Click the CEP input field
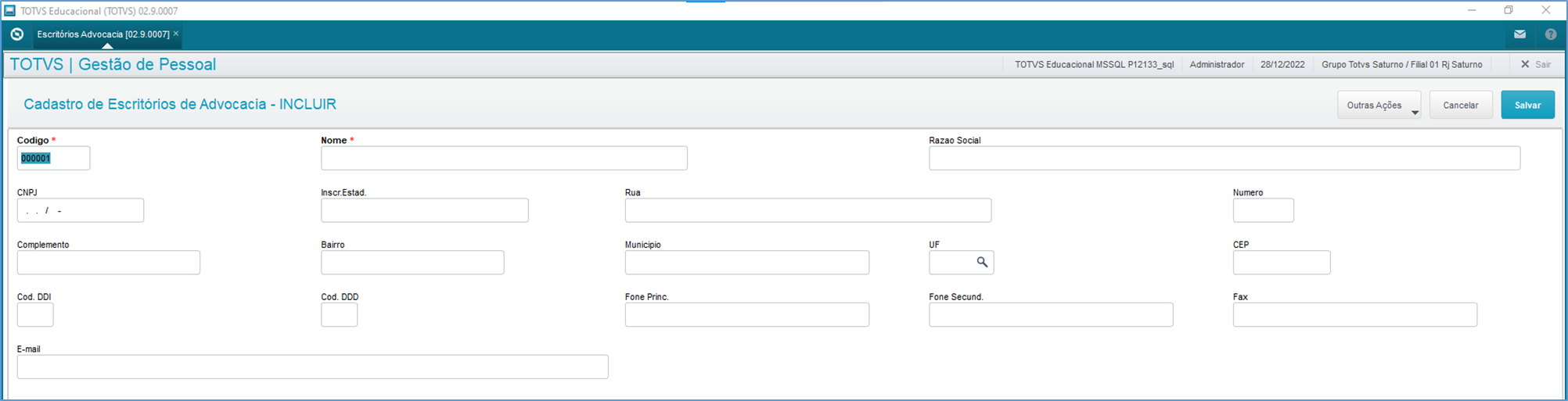The image size is (1568, 401). (x=1282, y=263)
